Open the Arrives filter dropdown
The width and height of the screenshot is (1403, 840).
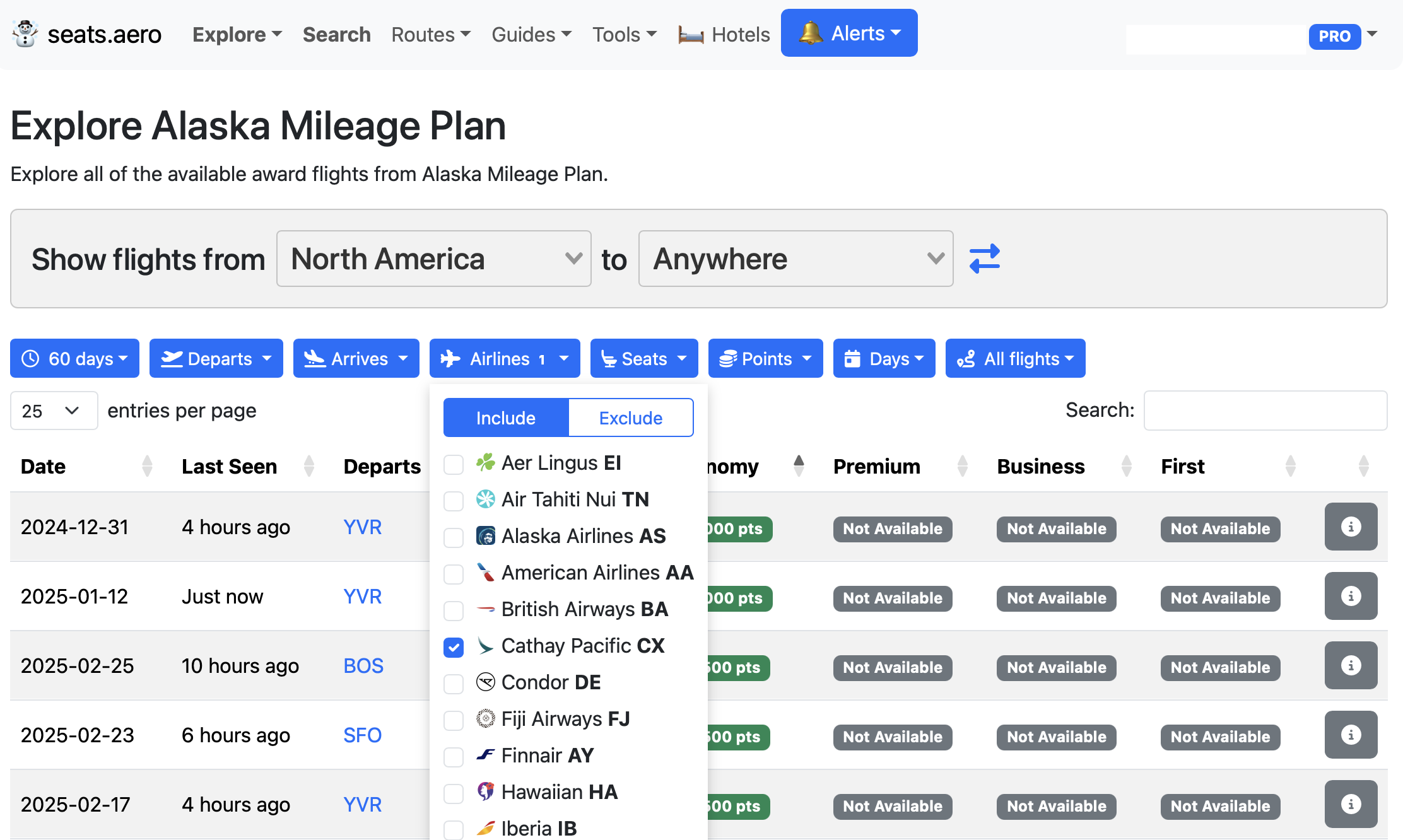pyautogui.click(x=356, y=358)
